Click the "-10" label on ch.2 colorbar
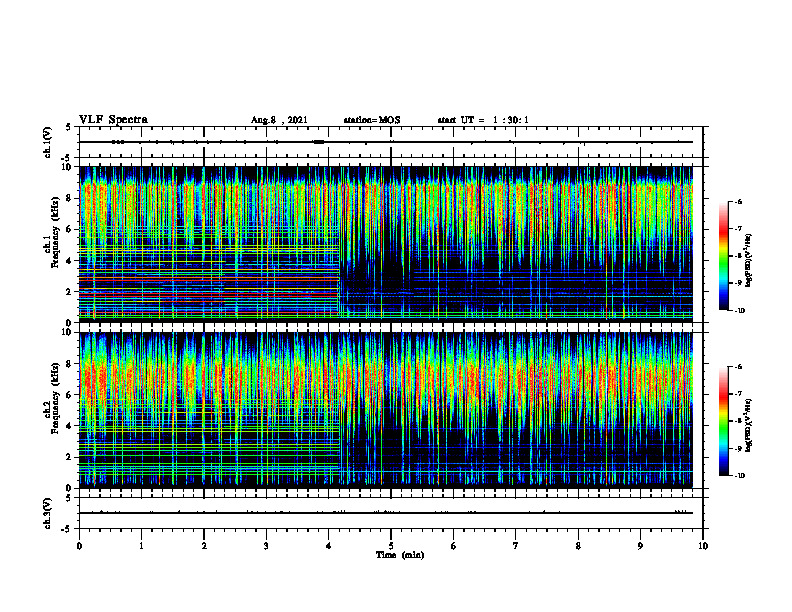Viewport: 792px width, 612px height. [x=740, y=476]
